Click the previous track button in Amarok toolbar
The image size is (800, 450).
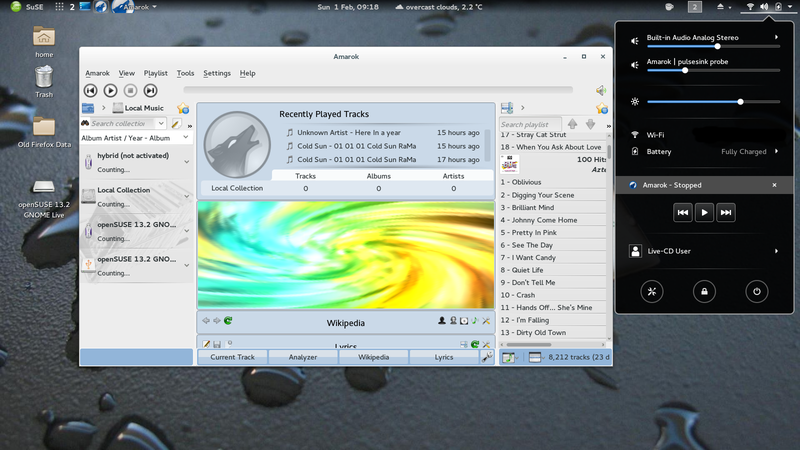pyautogui.click(x=90, y=90)
